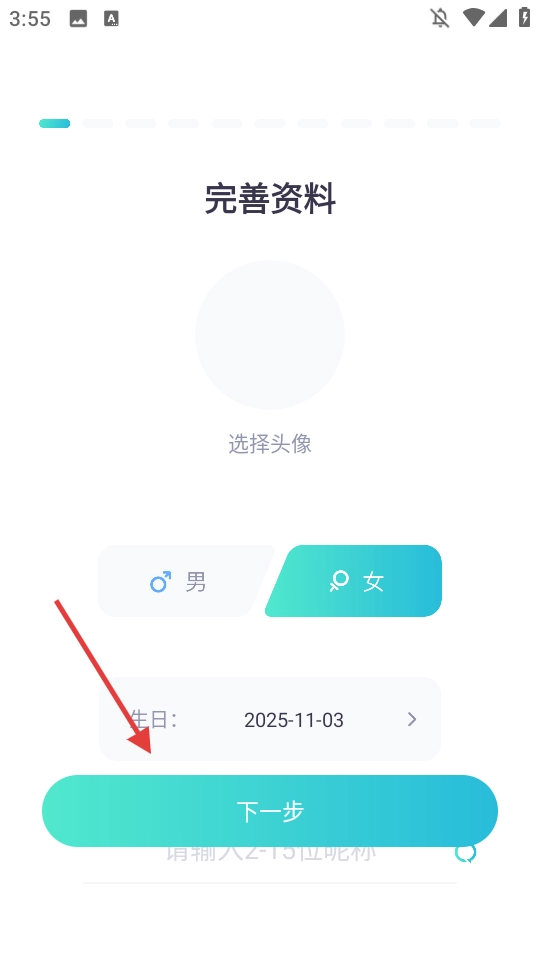Tap the cellular signal icon
This screenshot has height=960, width=540.
[498, 18]
